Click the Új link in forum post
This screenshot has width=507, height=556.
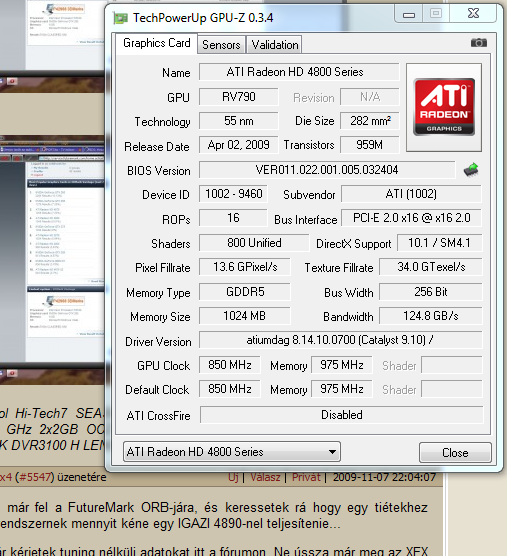pyautogui.click(x=233, y=477)
